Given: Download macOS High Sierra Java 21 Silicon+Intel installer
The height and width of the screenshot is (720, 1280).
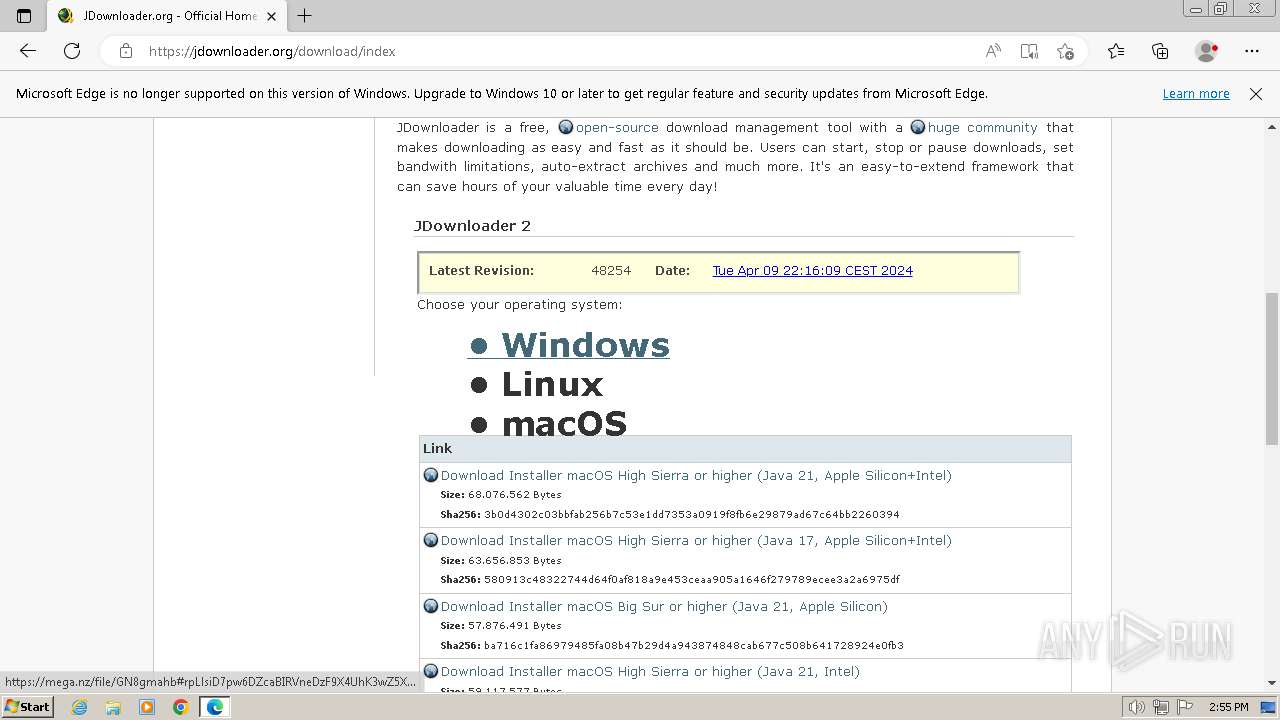Looking at the screenshot, I should pyautogui.click(x=696, y=476).
